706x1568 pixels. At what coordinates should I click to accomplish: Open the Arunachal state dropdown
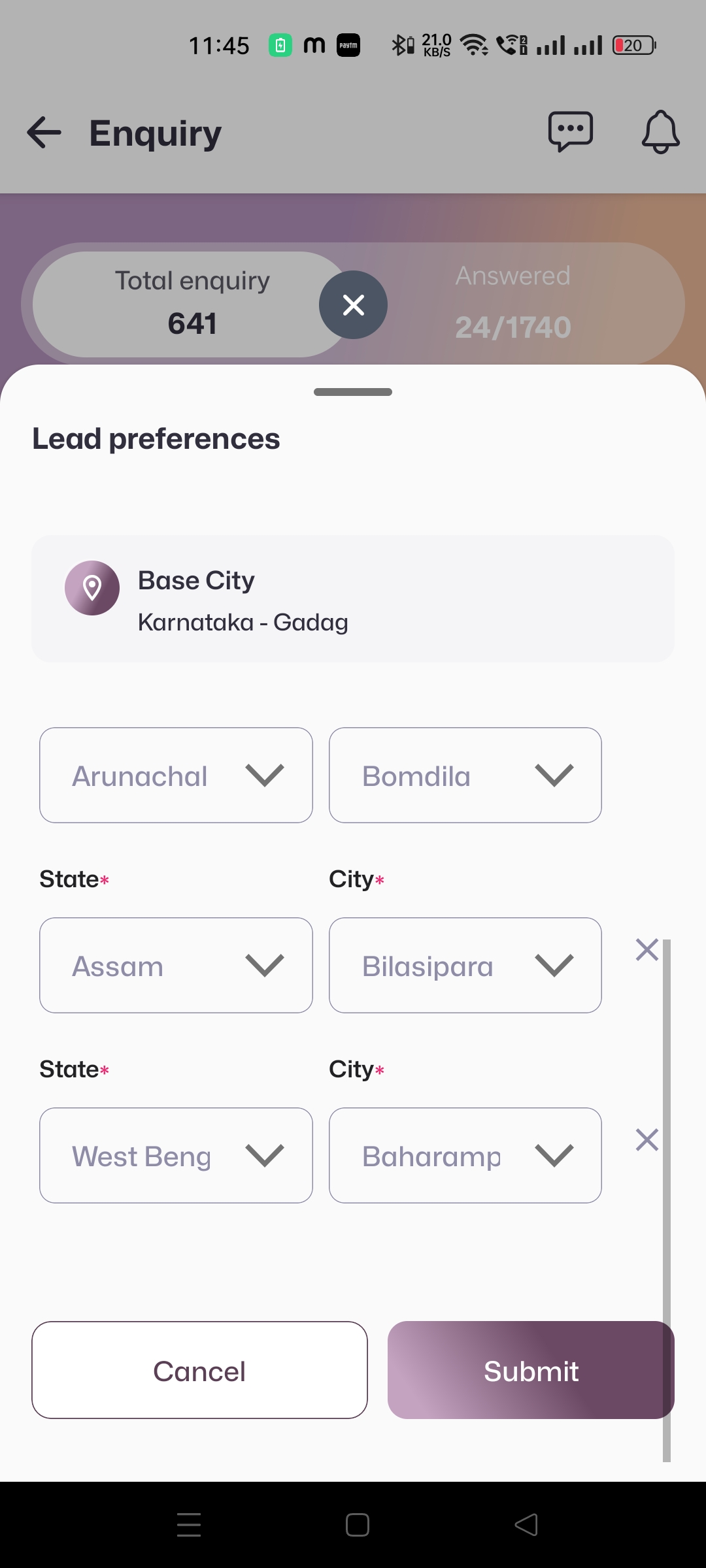coord(176,776)
